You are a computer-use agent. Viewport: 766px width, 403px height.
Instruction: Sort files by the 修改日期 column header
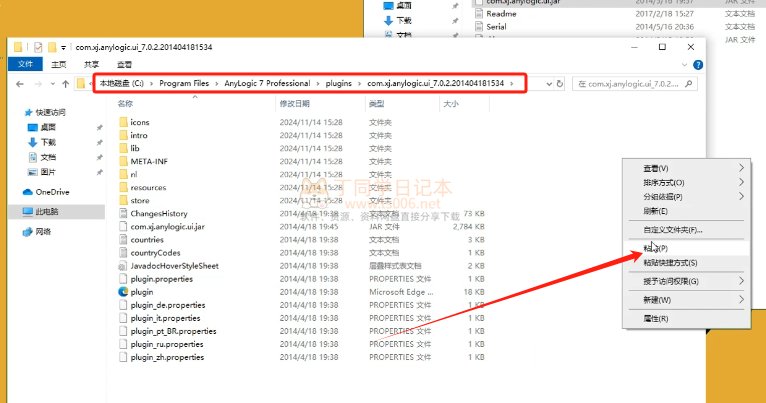297,103
